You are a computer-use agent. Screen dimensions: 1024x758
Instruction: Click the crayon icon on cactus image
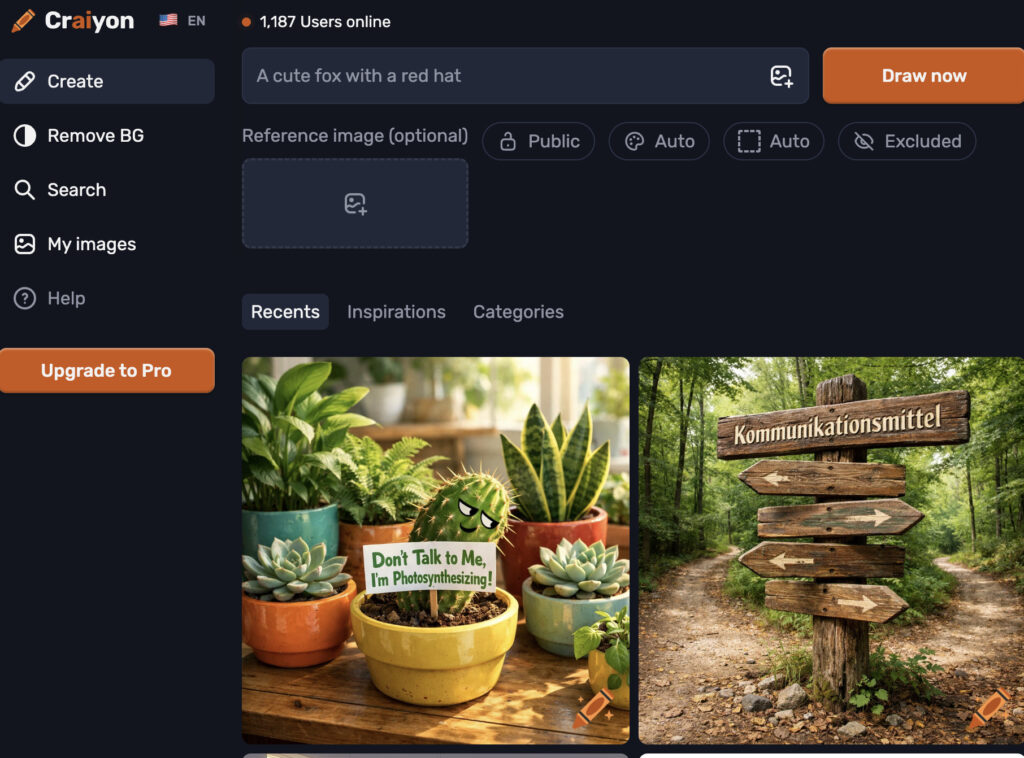(x=593, y=708)
